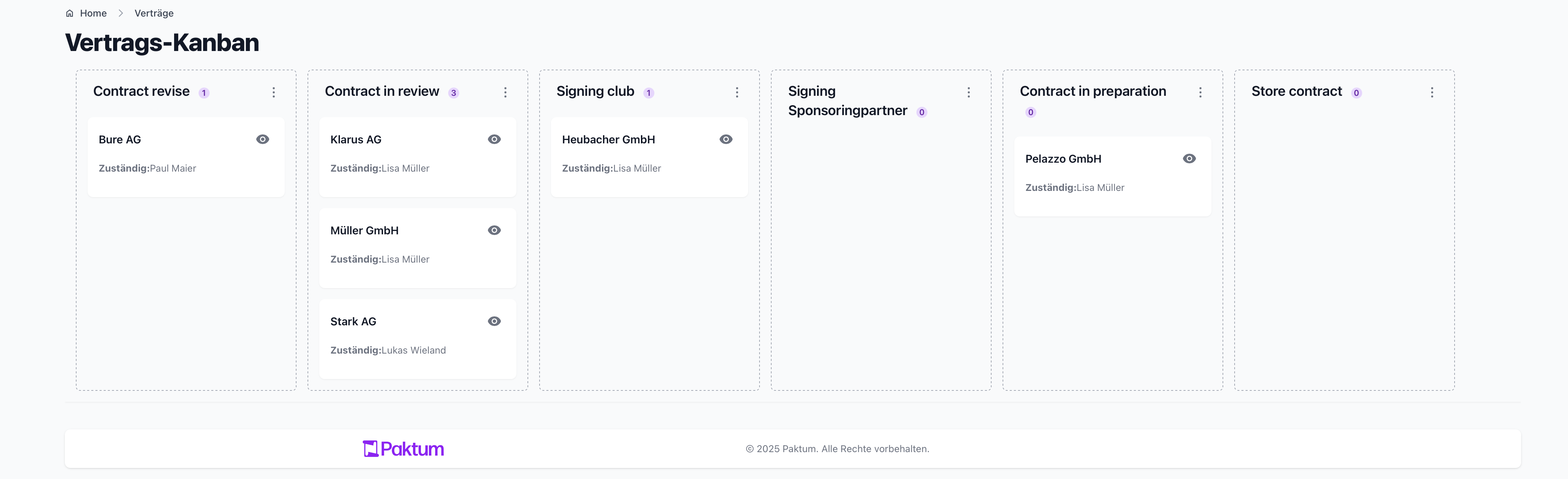Click the eye icon on Bure AG card
Screen dimensions: 1568x479
coord(262,139)
